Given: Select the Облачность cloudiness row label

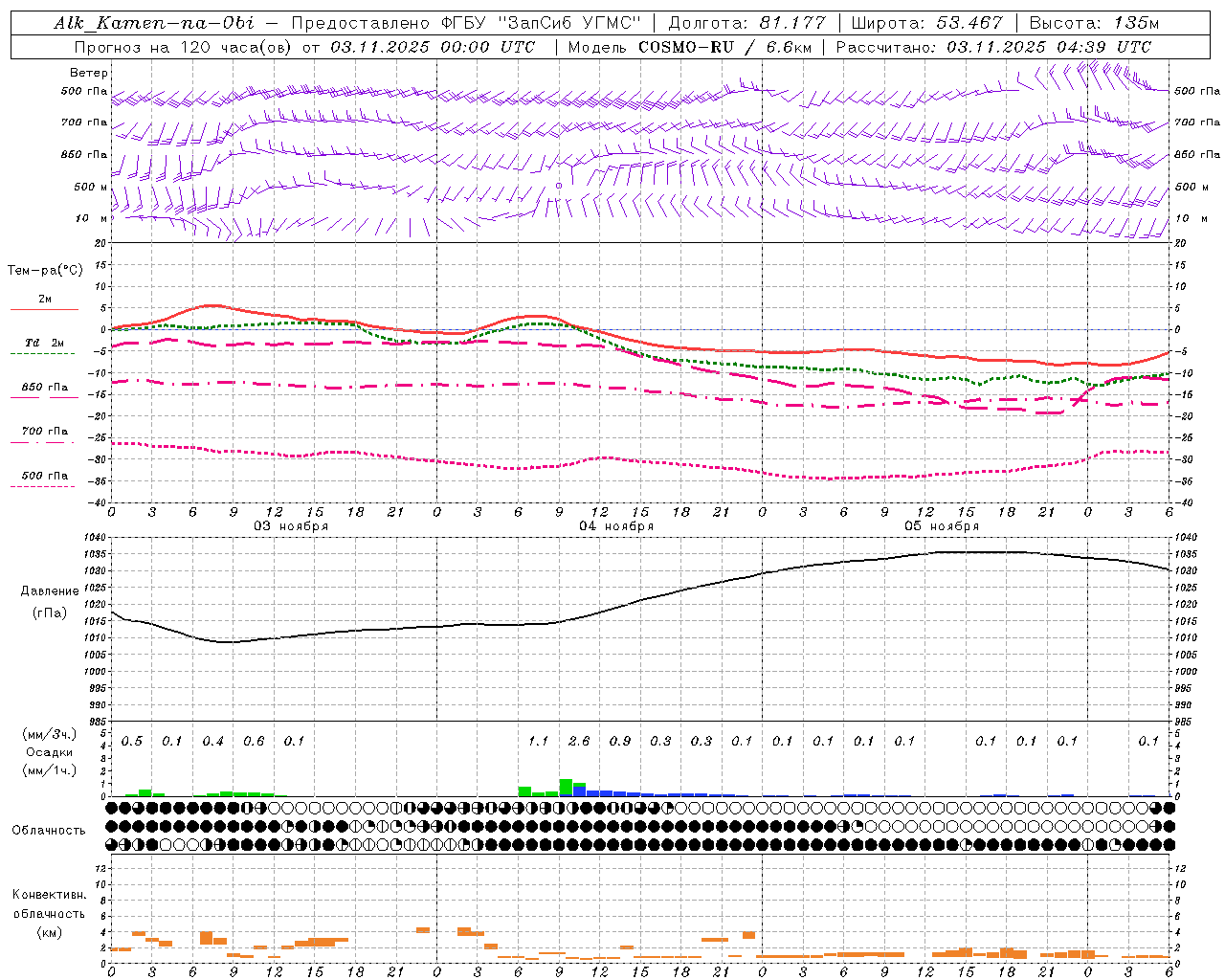Looking at the screenshot, I should 49,831.
